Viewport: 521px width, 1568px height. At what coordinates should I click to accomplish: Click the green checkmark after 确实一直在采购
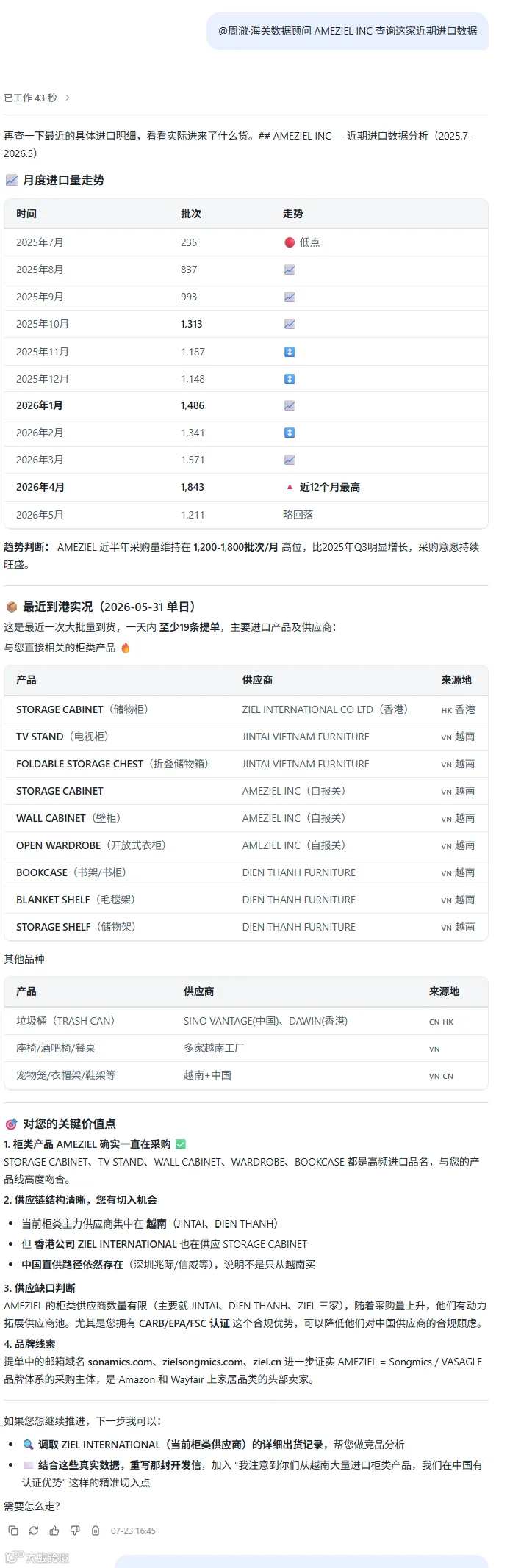pyautogui.click(x=181, y=1144)
